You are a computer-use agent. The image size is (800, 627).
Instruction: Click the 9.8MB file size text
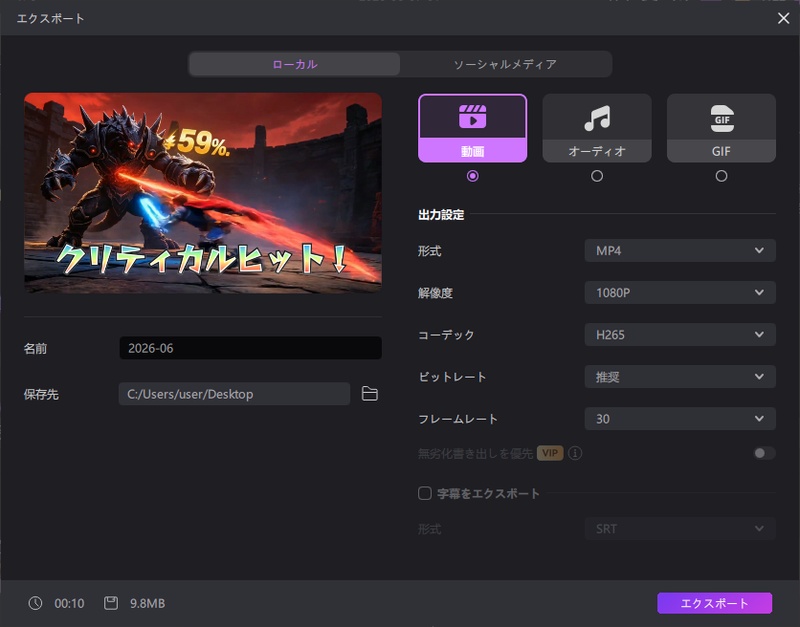[147, 604]
